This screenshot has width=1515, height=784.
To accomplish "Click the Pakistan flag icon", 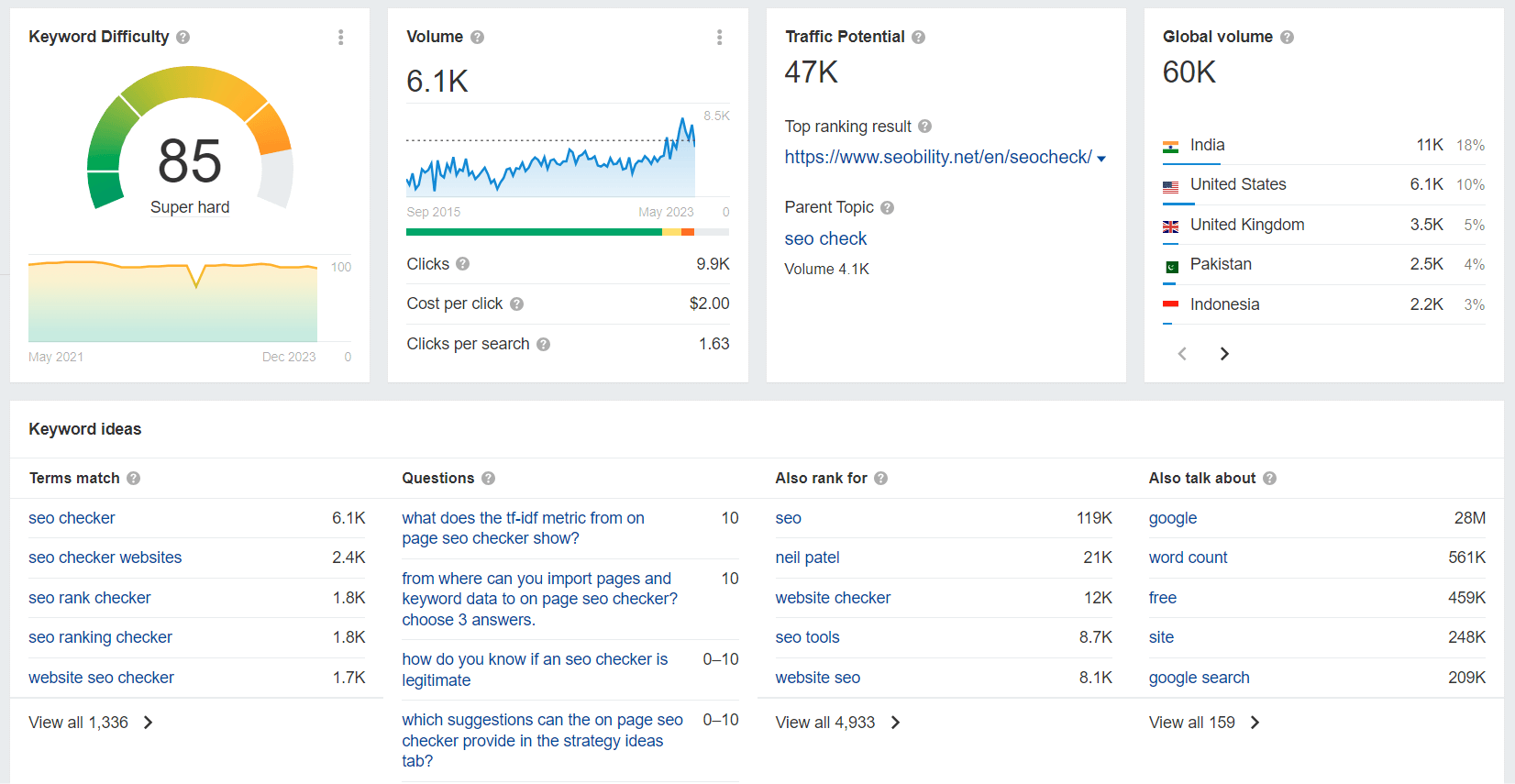I will [x=1171, y=267].
